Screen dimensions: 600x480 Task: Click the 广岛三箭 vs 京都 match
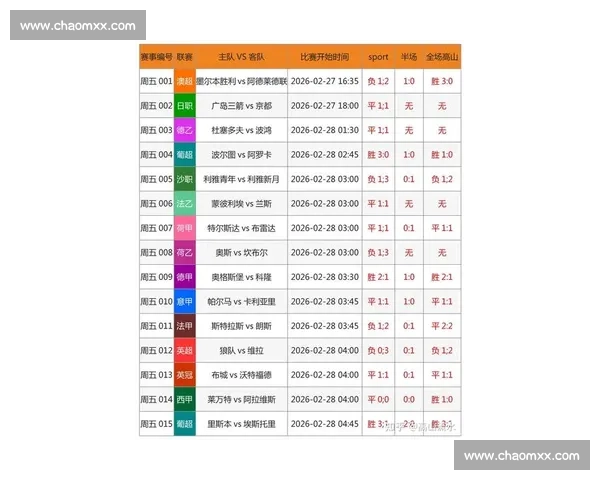point(241,106)
